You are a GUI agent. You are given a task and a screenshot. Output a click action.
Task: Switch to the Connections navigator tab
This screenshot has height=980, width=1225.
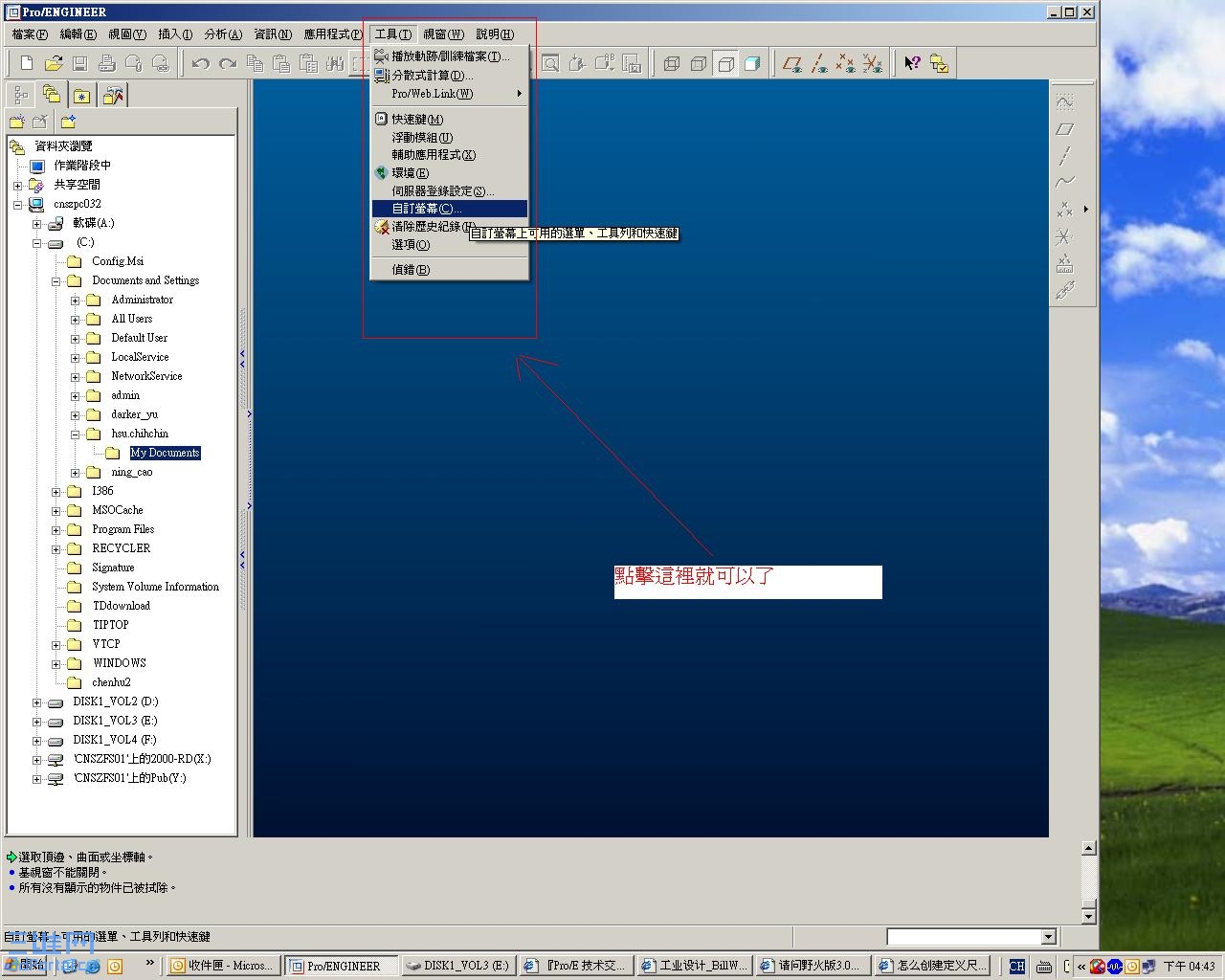[113, 95]
